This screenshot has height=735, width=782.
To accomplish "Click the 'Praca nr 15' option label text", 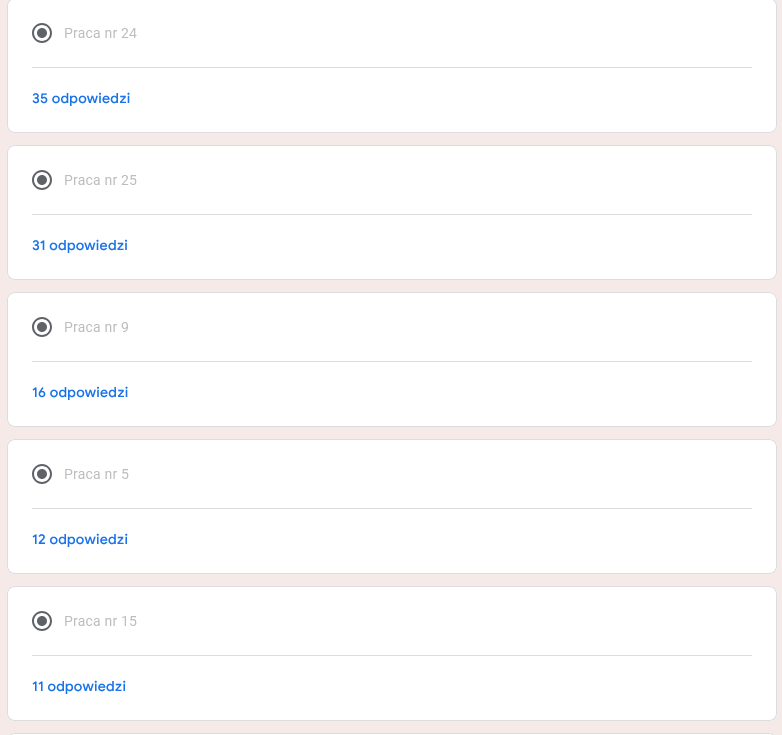I will [100, 621].
